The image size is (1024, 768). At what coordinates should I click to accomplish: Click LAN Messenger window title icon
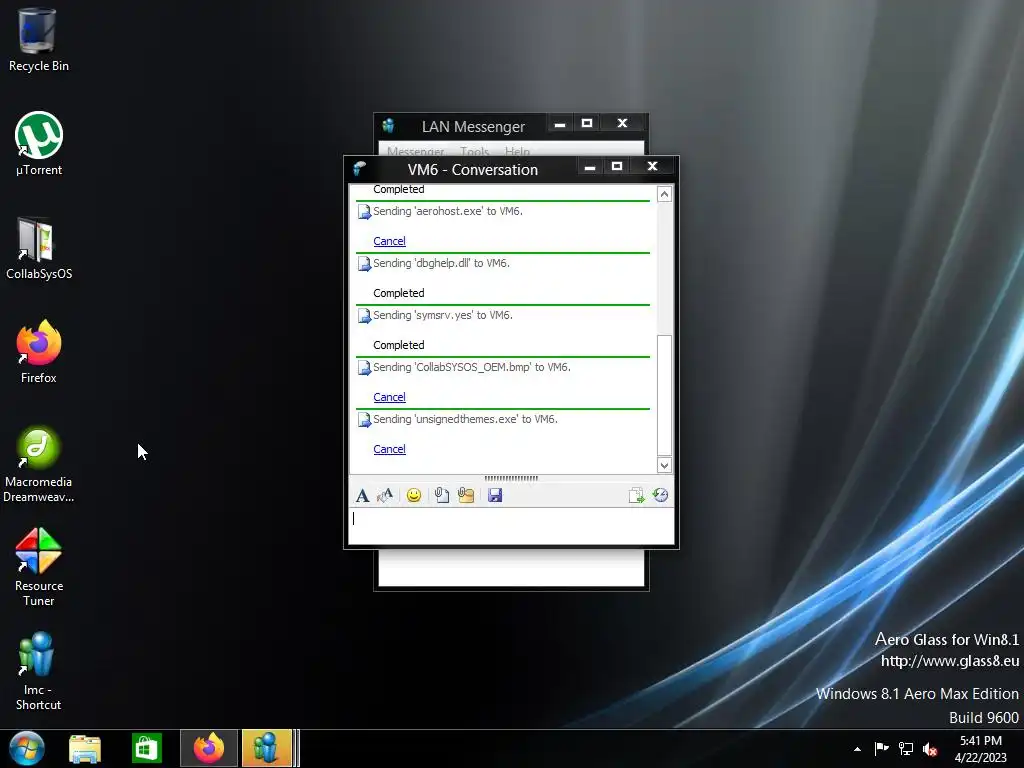(x=389, y=125)
